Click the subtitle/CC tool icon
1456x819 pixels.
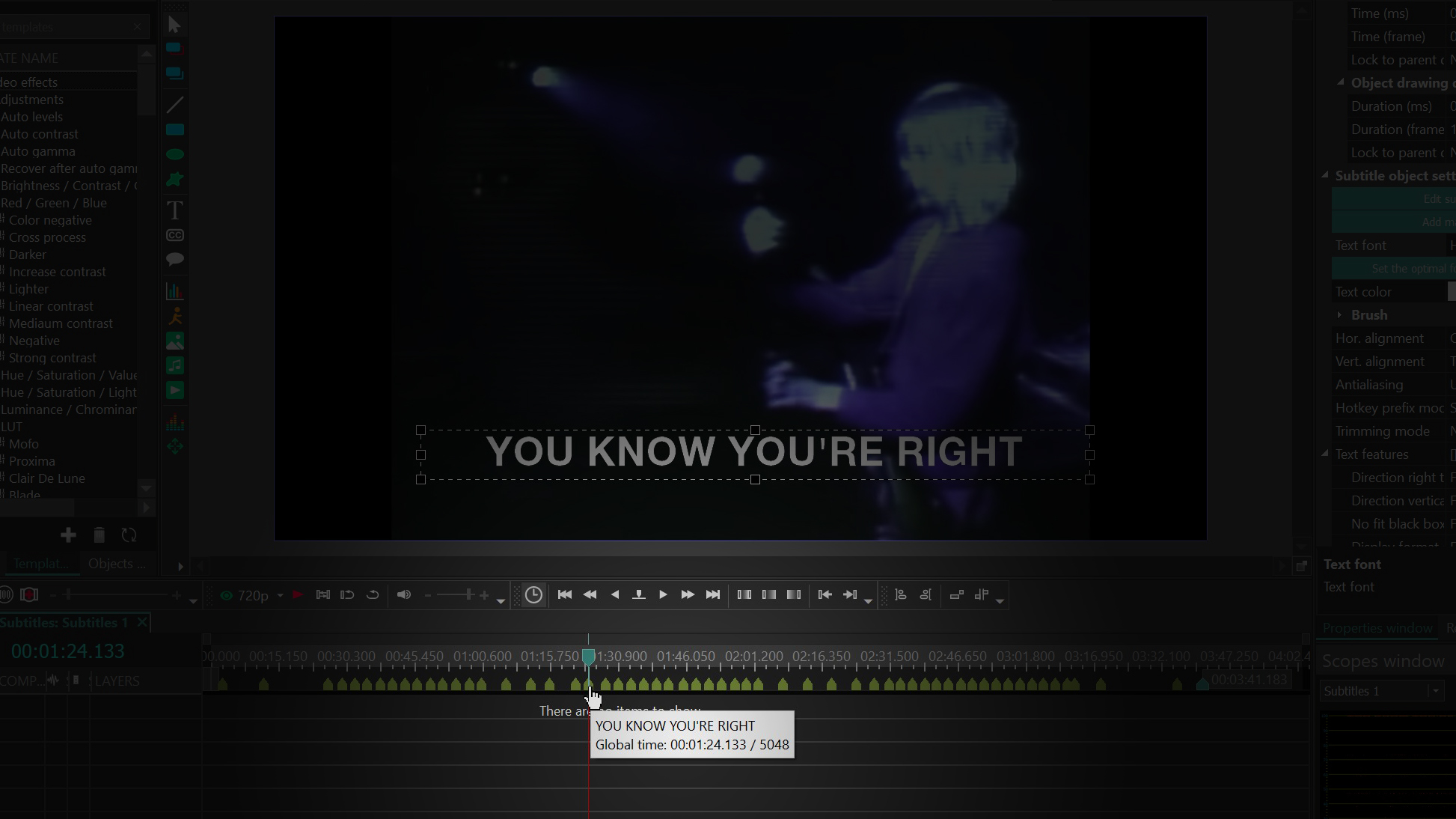point(175,234)
